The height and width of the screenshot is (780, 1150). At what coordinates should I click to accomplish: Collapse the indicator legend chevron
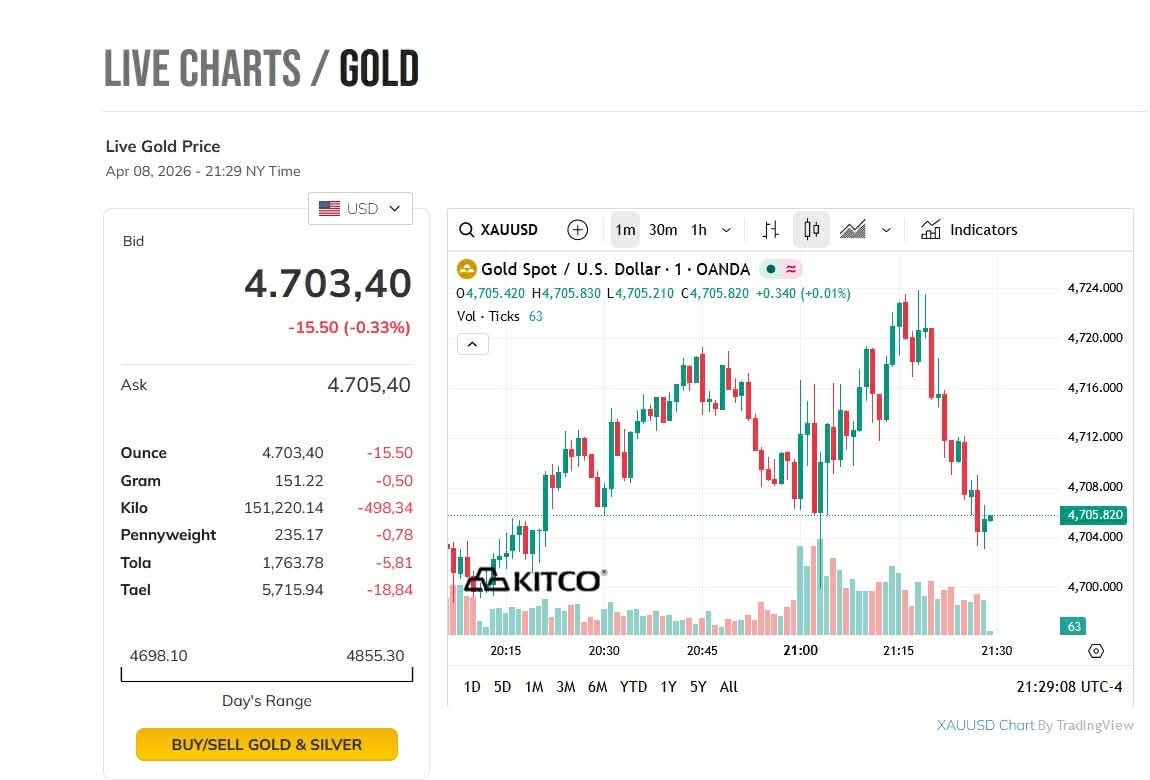[x=472, y=344]
